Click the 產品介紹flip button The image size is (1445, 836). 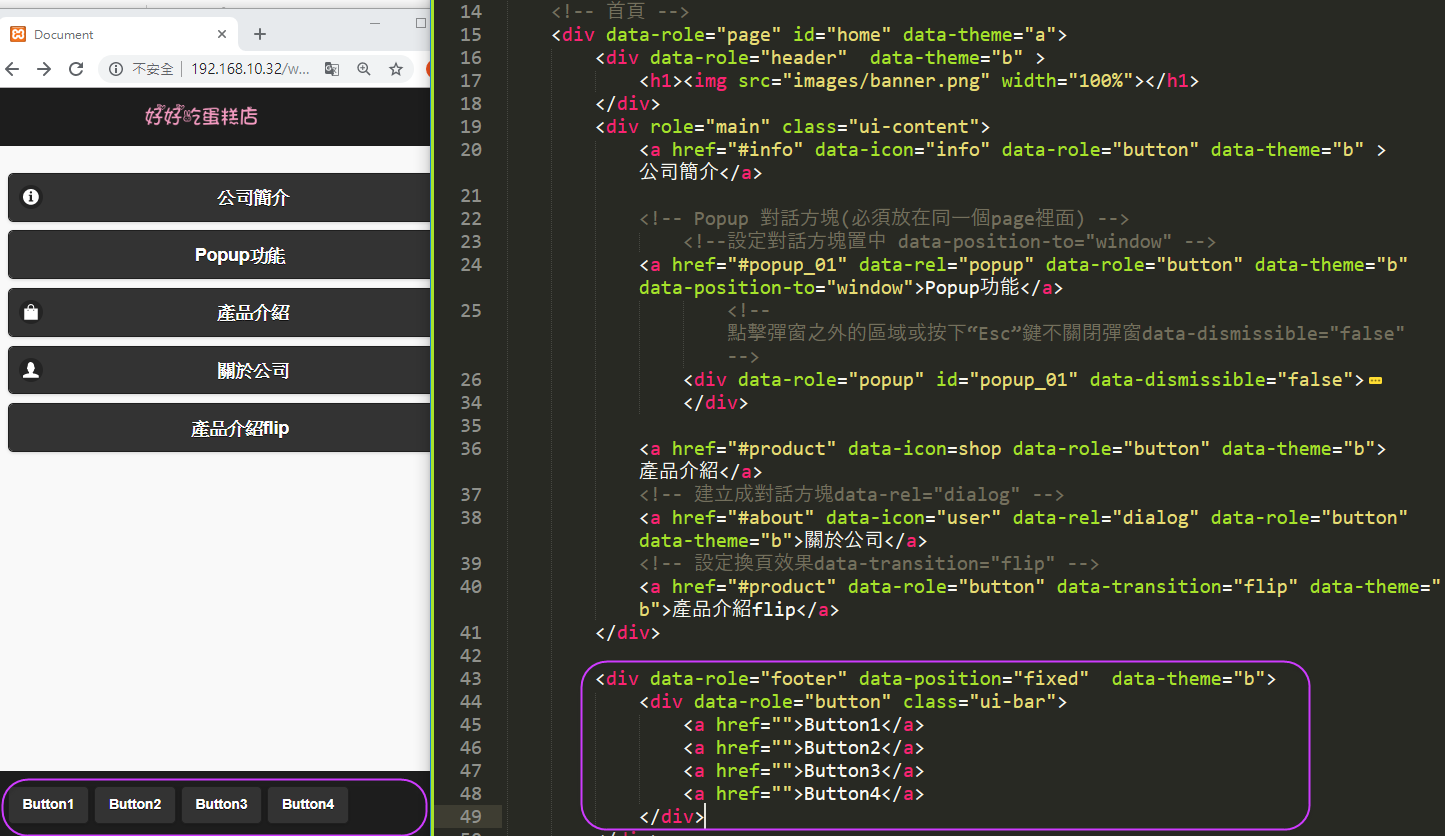(220, 428)
